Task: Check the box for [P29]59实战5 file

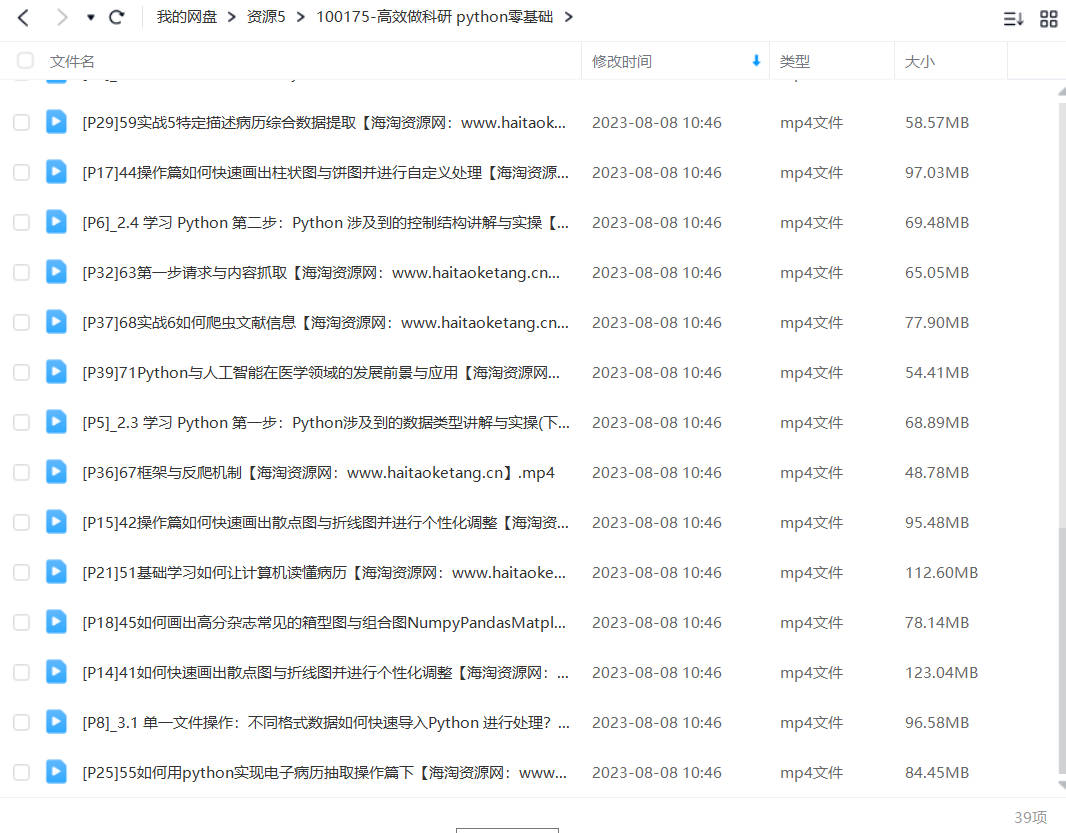Action: tap(22, 122)
